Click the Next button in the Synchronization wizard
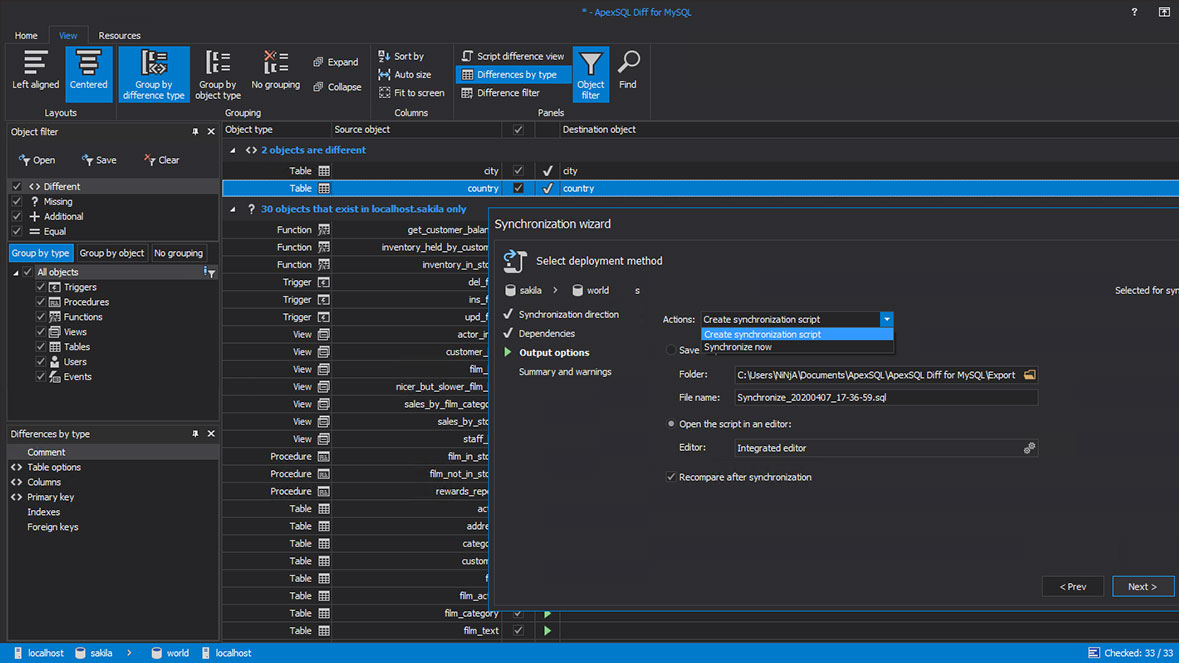 (x=1142, y=586)
